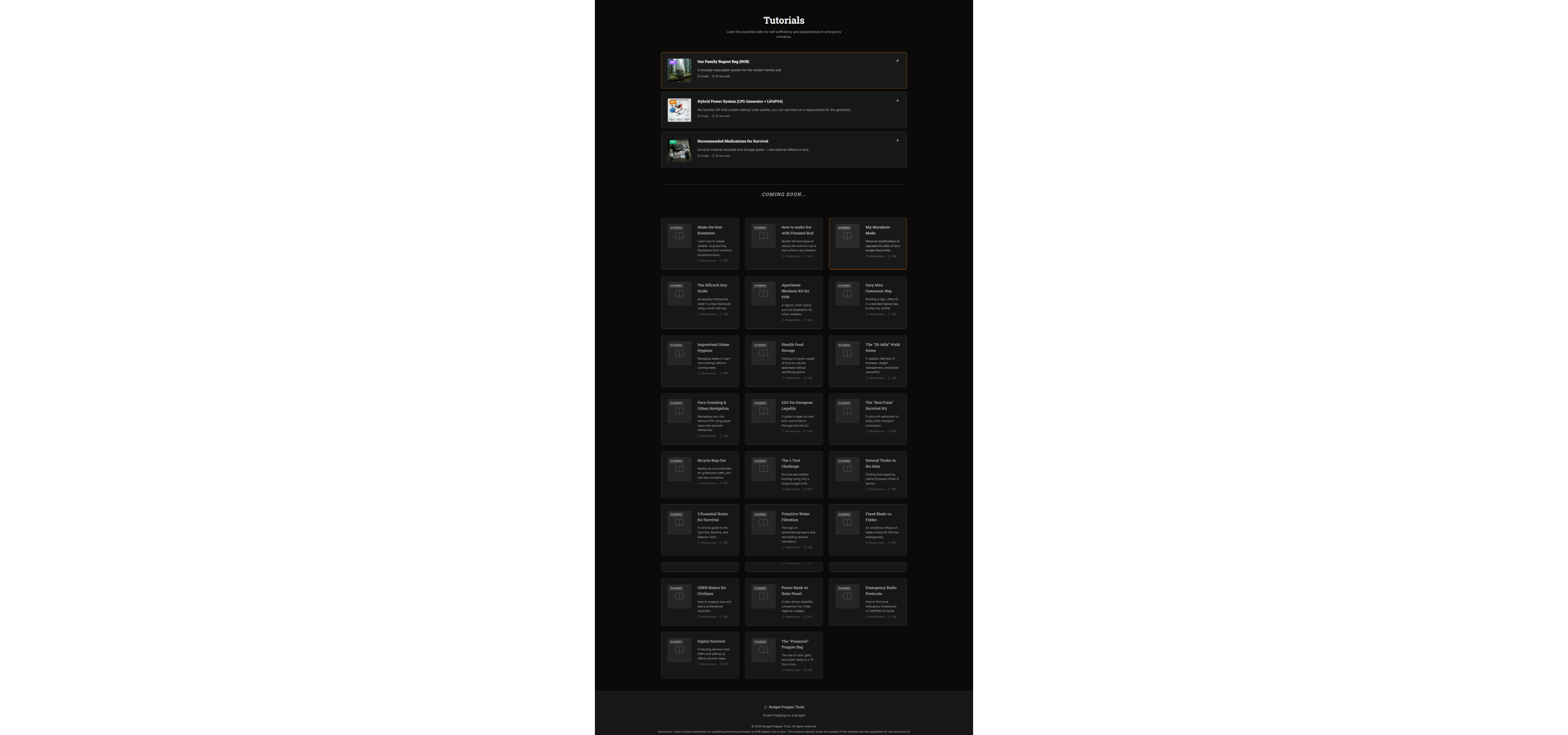This screenshot has height=735, width=1568.
Task: Select Apartment Blackout Kit card title
Action: (x=795, y=291)
